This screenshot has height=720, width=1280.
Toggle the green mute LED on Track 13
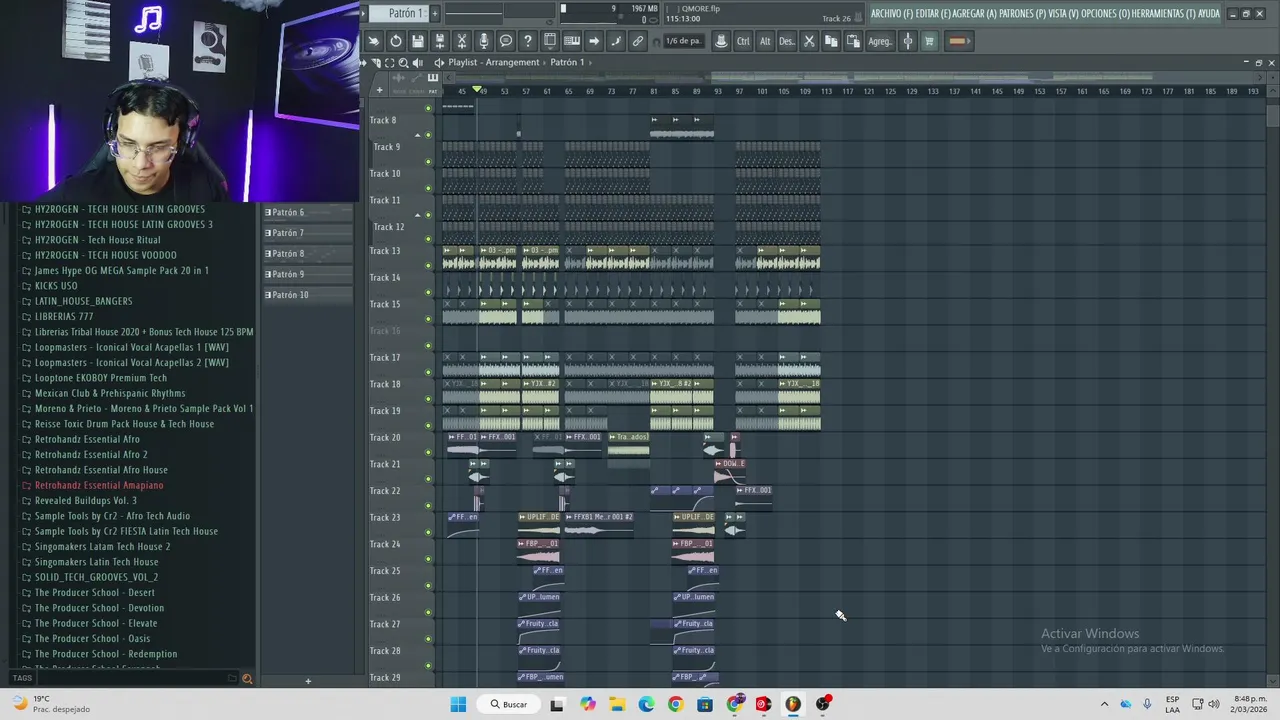click(x=429, y=266)
